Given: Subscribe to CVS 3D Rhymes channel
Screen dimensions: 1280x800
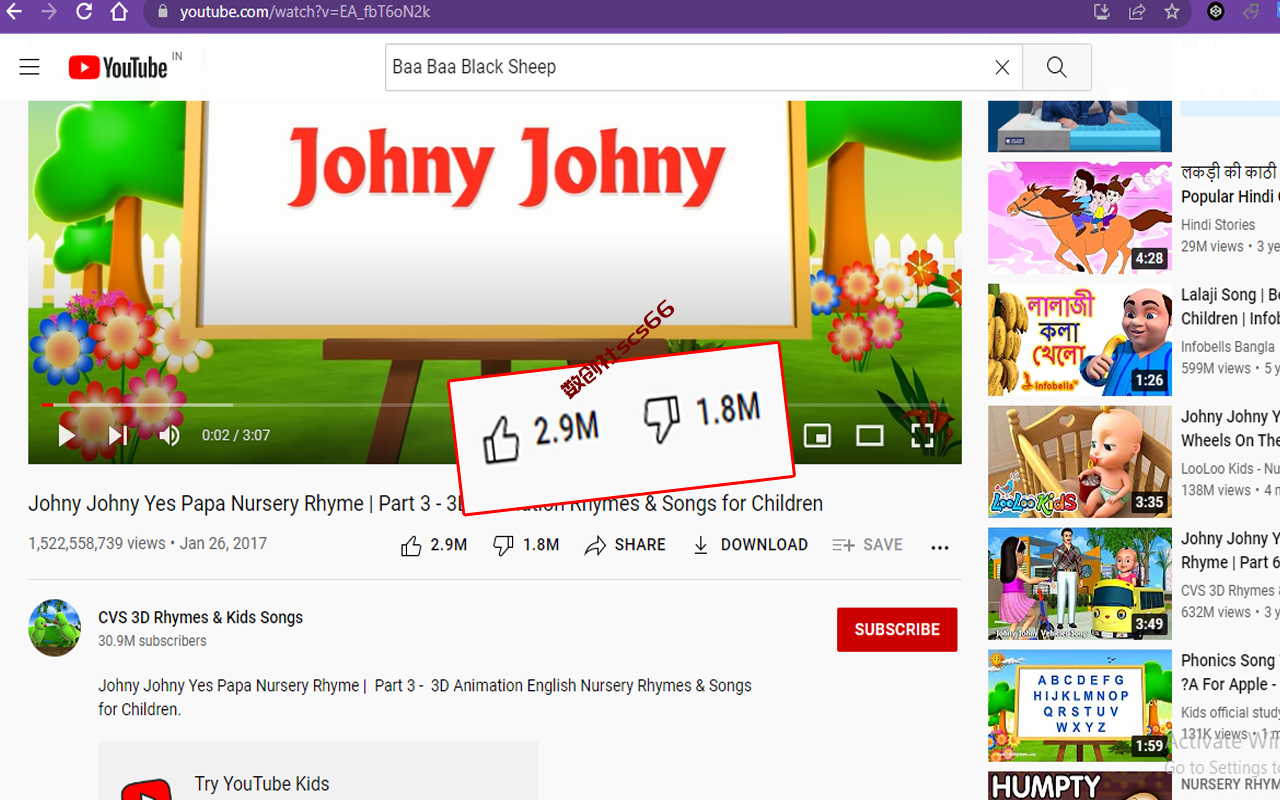Looking at the screenshot, I should [897, 629].
